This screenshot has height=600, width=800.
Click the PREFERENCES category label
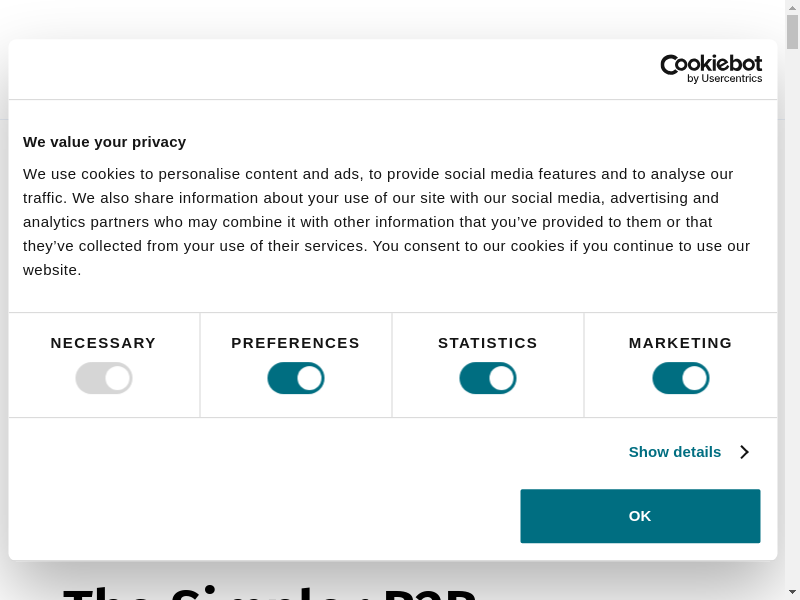tap(296, 343)
